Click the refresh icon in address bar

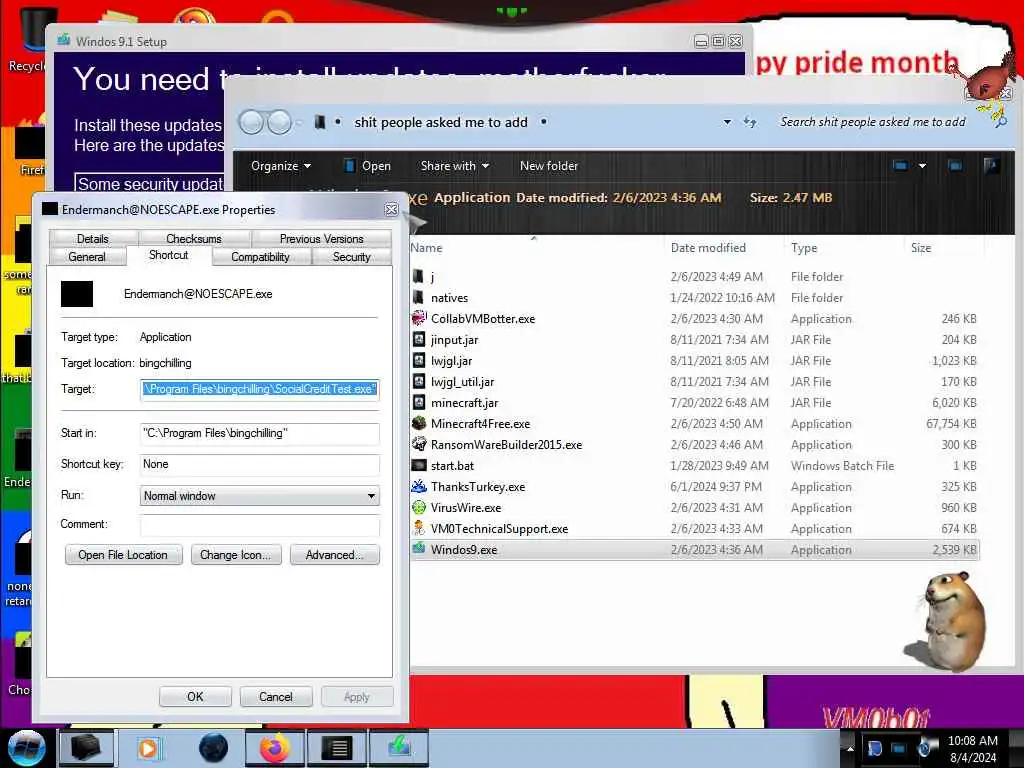tap(750, 122)
